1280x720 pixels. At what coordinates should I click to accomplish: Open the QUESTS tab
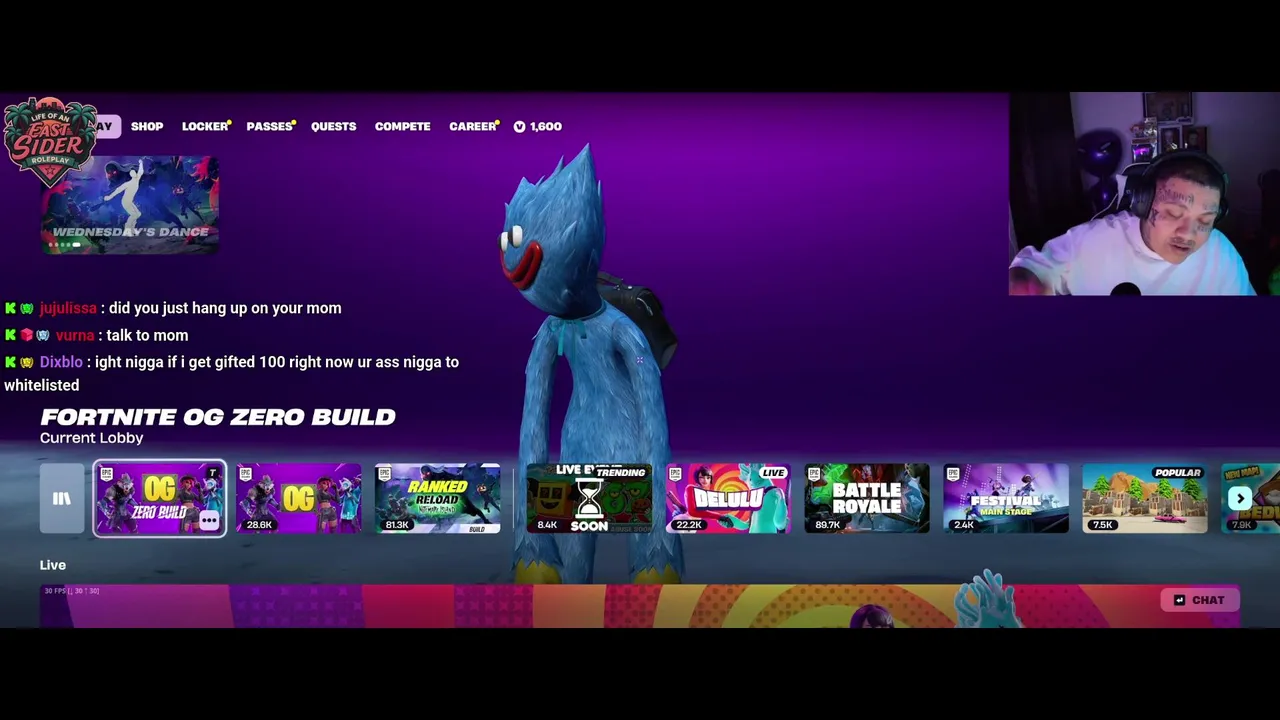[x=333, y=126]
